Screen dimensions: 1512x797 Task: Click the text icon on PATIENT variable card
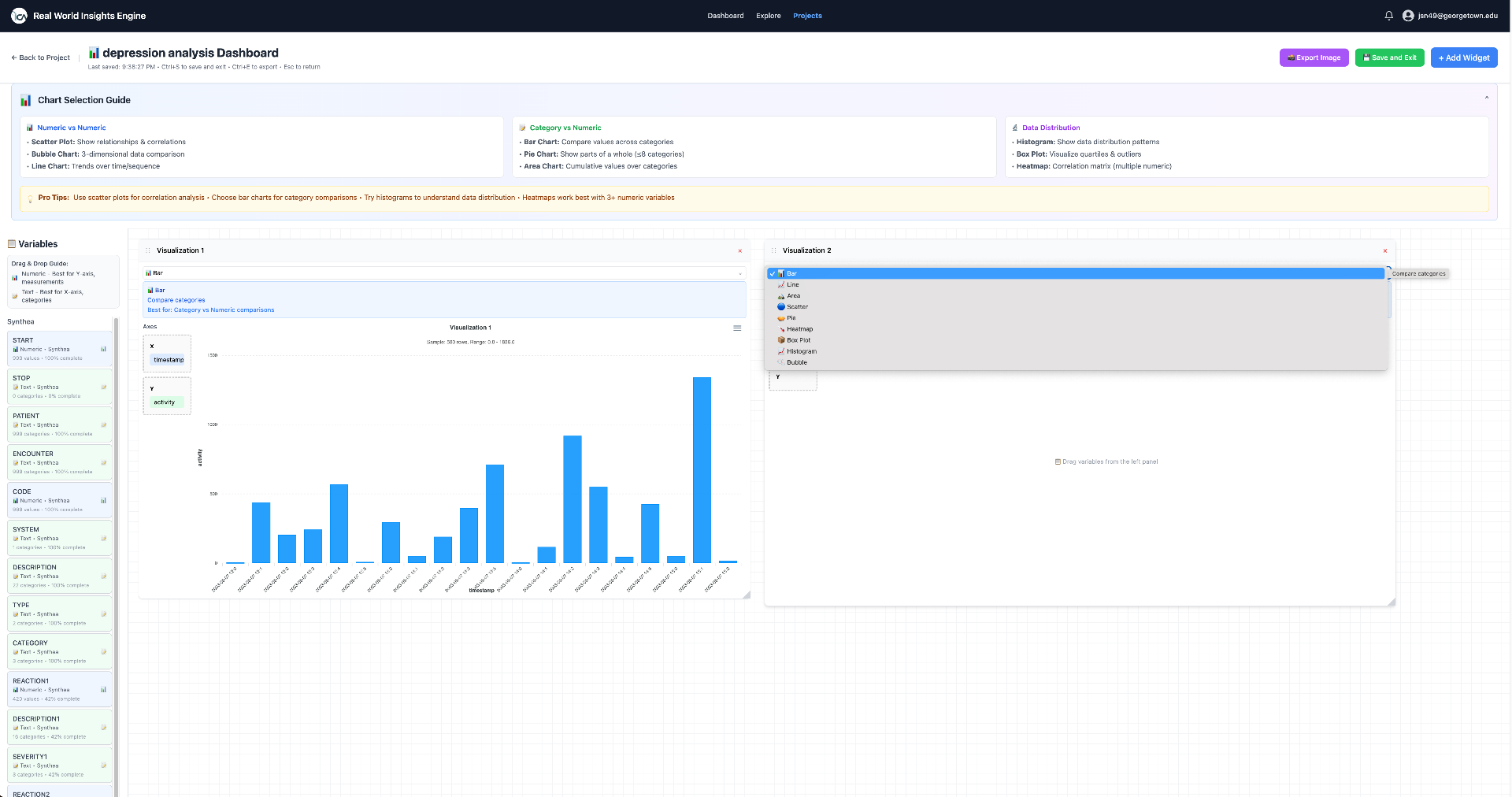(x=103, y=424)
